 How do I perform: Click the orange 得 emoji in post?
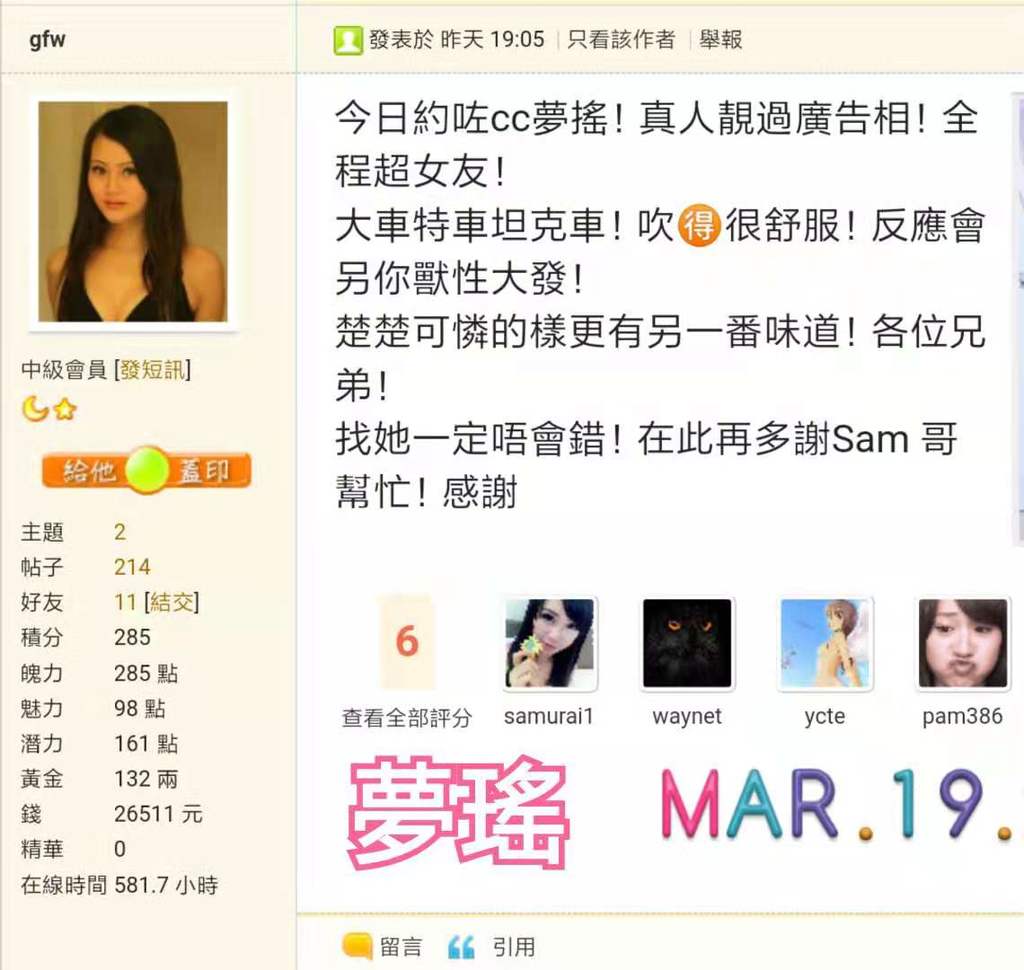pyautogui.click(x=699, y=225)
